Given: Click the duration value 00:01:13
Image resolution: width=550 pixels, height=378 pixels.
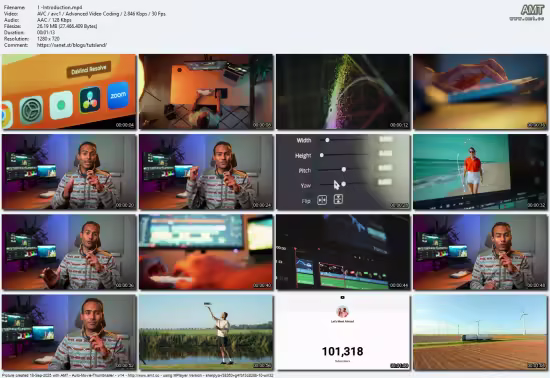Looking at the screenshot, I should 46,33.
